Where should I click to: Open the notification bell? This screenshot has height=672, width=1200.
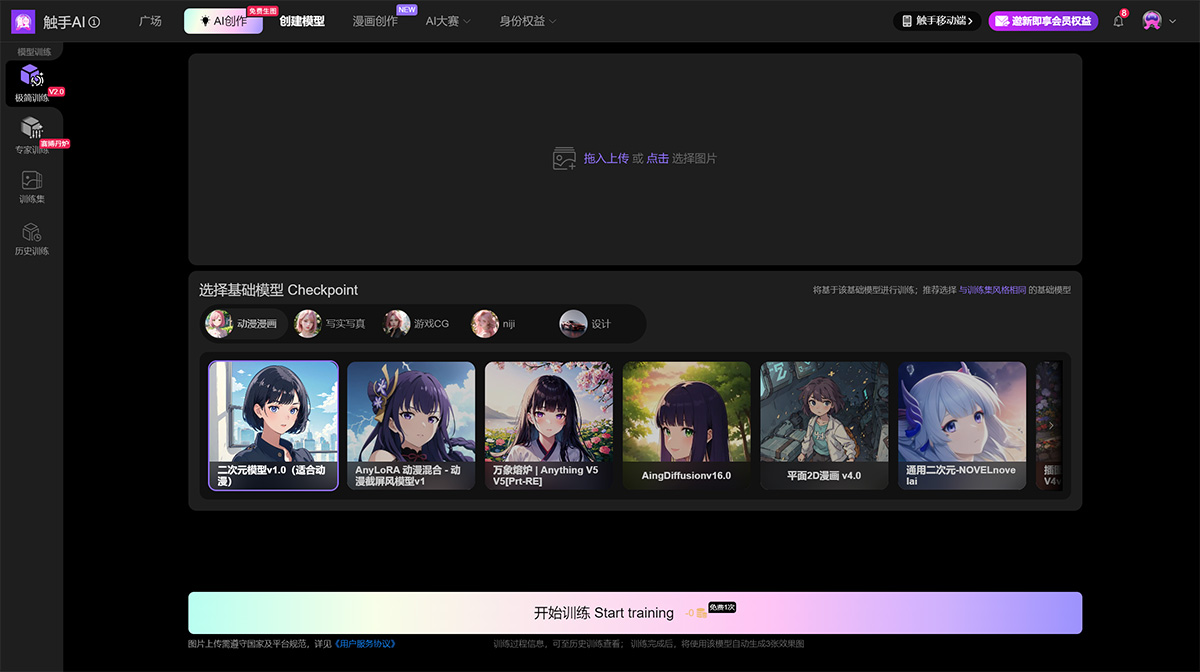point(1118,21)
